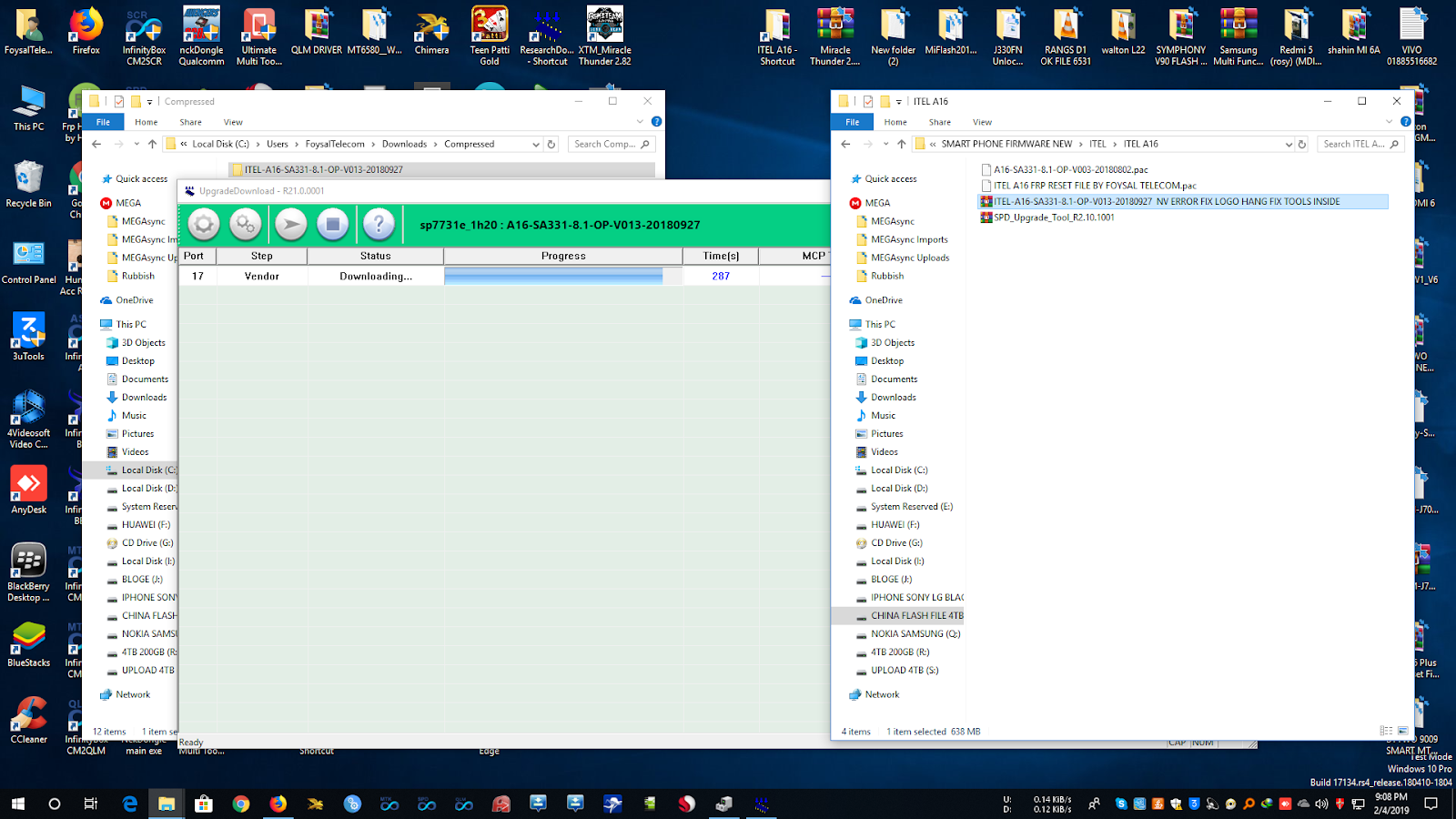Screen dimensions: 1456x819
Task: Open the File tab in ITEL A16 window
Action: tap(853, 122)
